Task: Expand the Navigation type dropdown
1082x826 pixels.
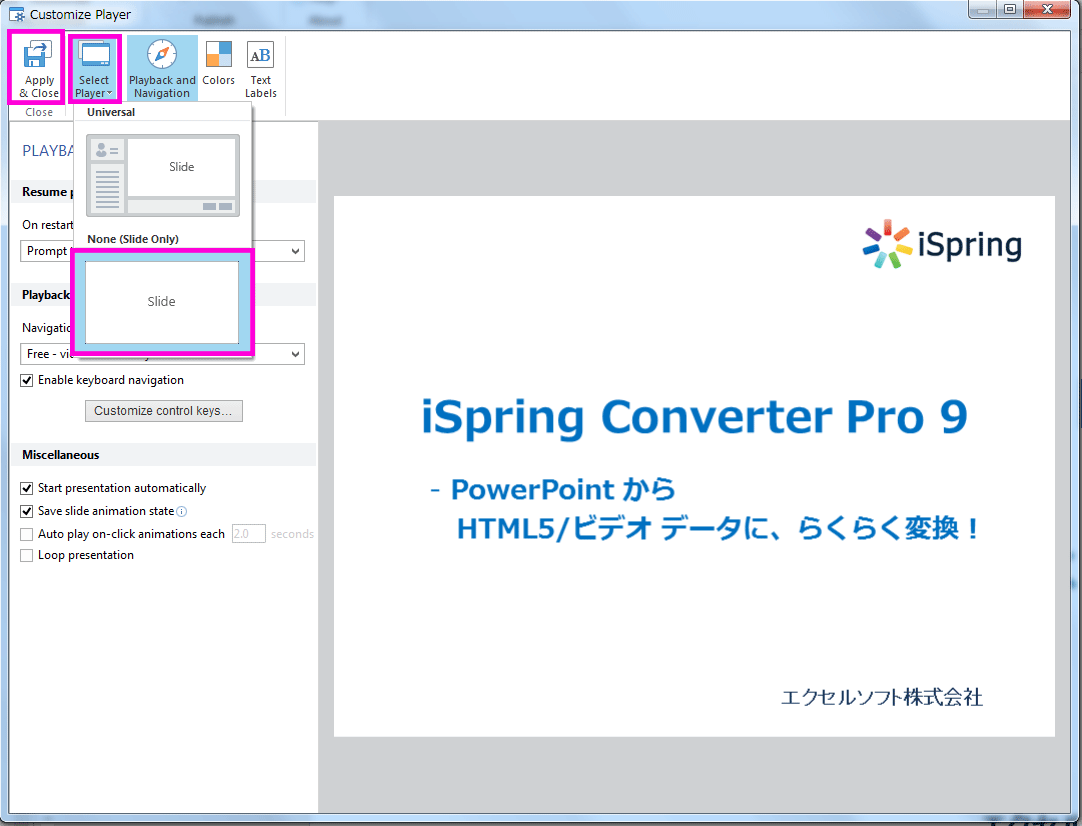Action: (295, 354)
